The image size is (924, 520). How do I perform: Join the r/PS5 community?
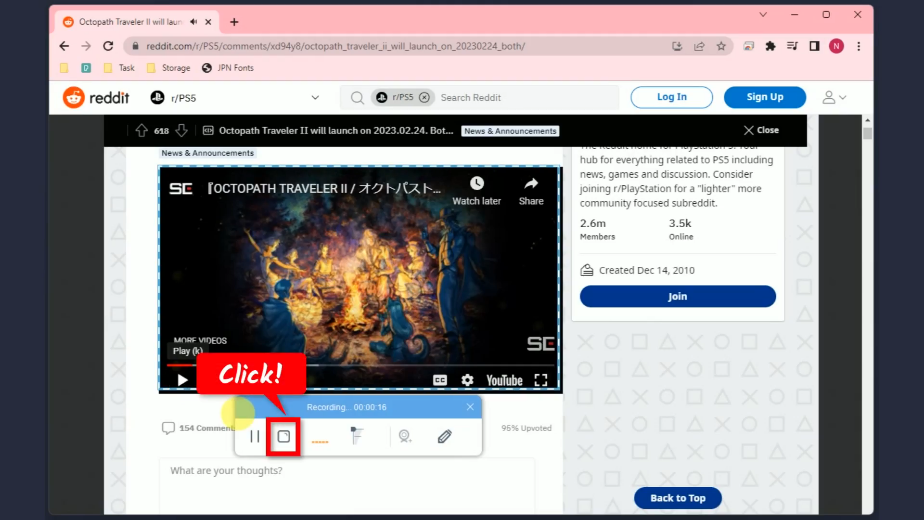(x=677, y=296)
